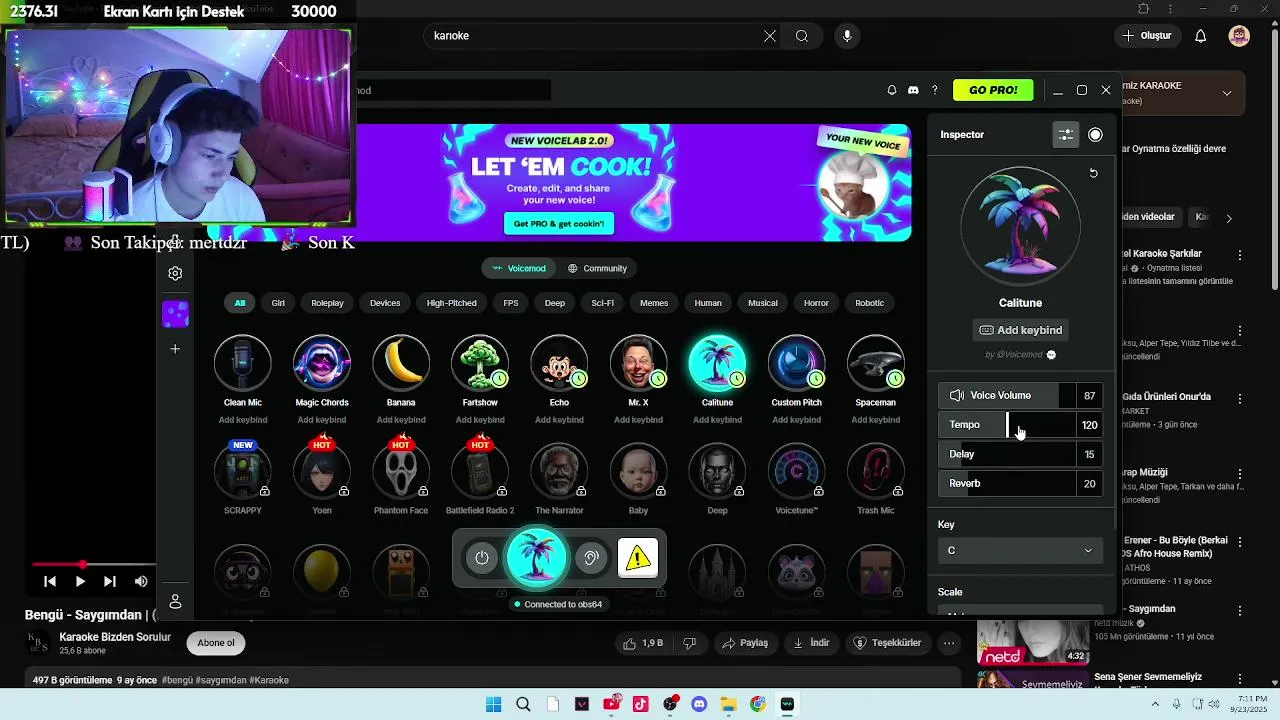Select the Spaceman voice
This screenshot has height=720, width=1280.
pos(875,363)
